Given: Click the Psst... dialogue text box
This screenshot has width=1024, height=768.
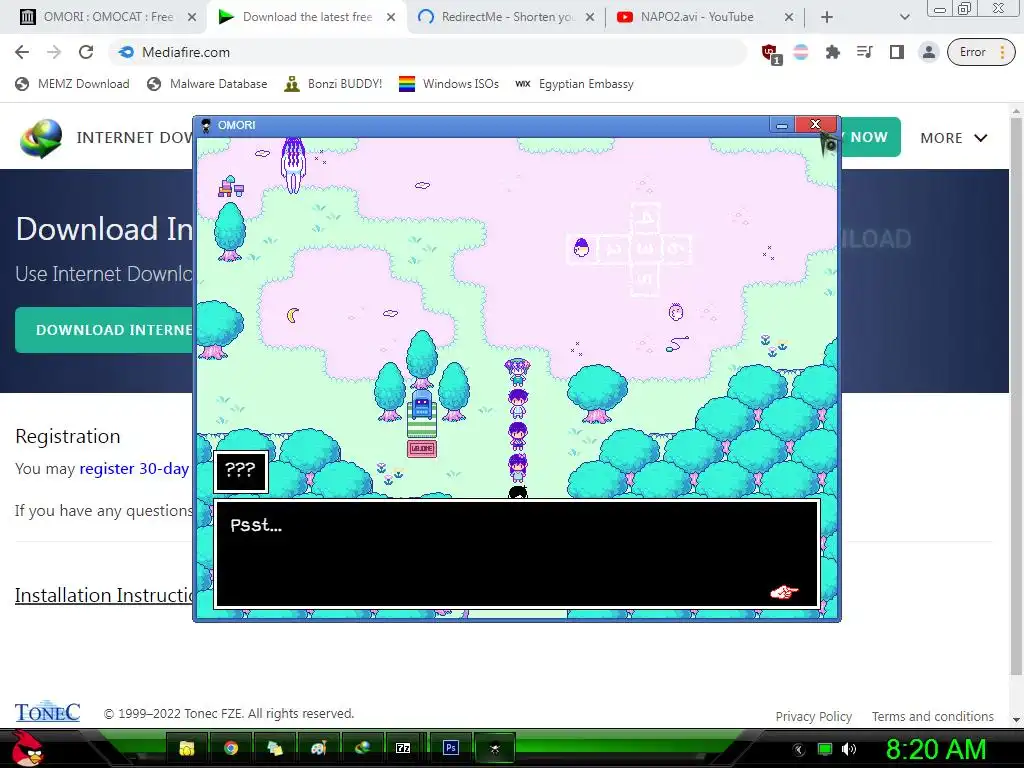Looking at the screenshot, I should 517,554.
